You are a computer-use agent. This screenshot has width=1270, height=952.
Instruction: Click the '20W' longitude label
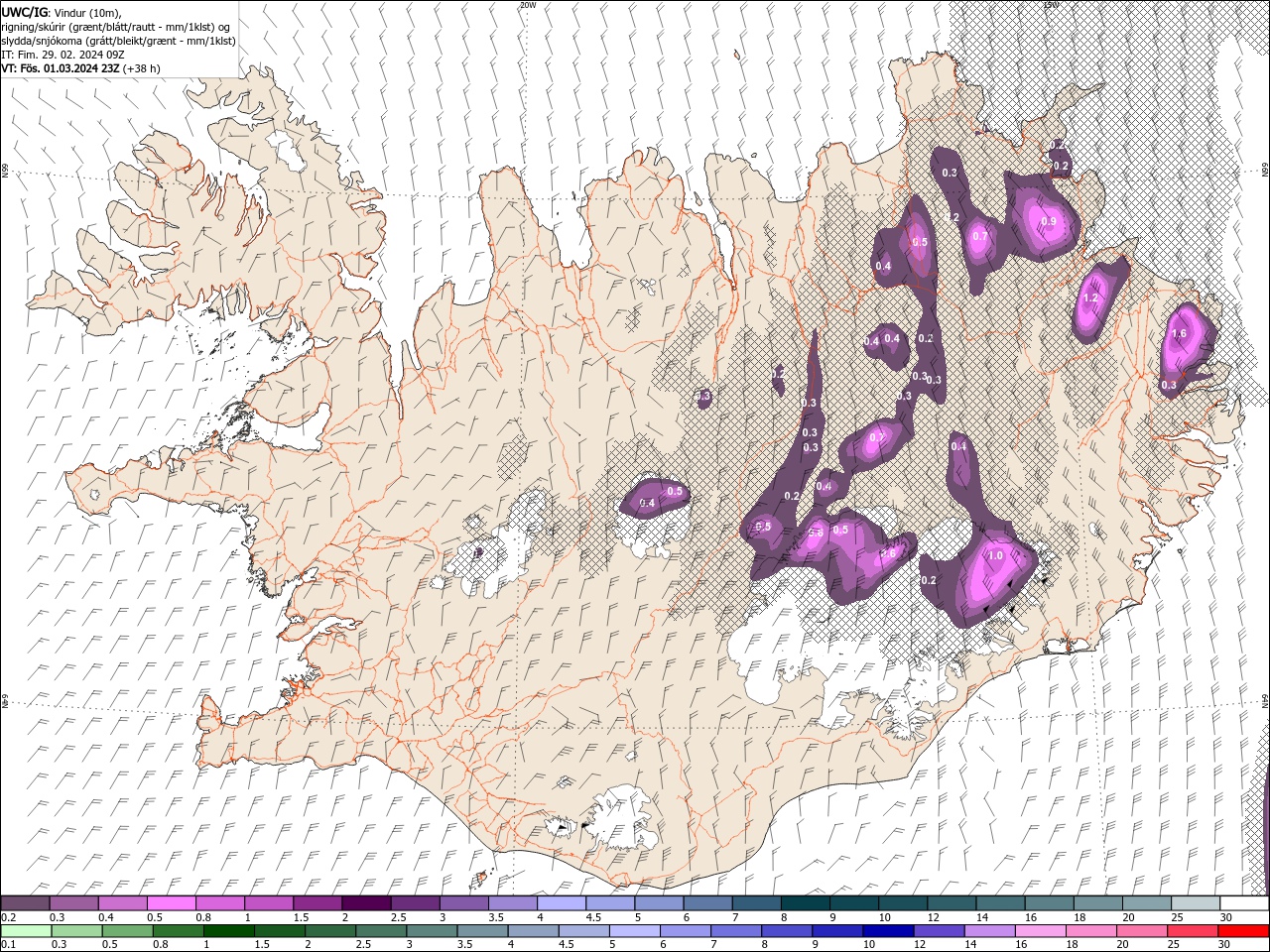[529, 5]
